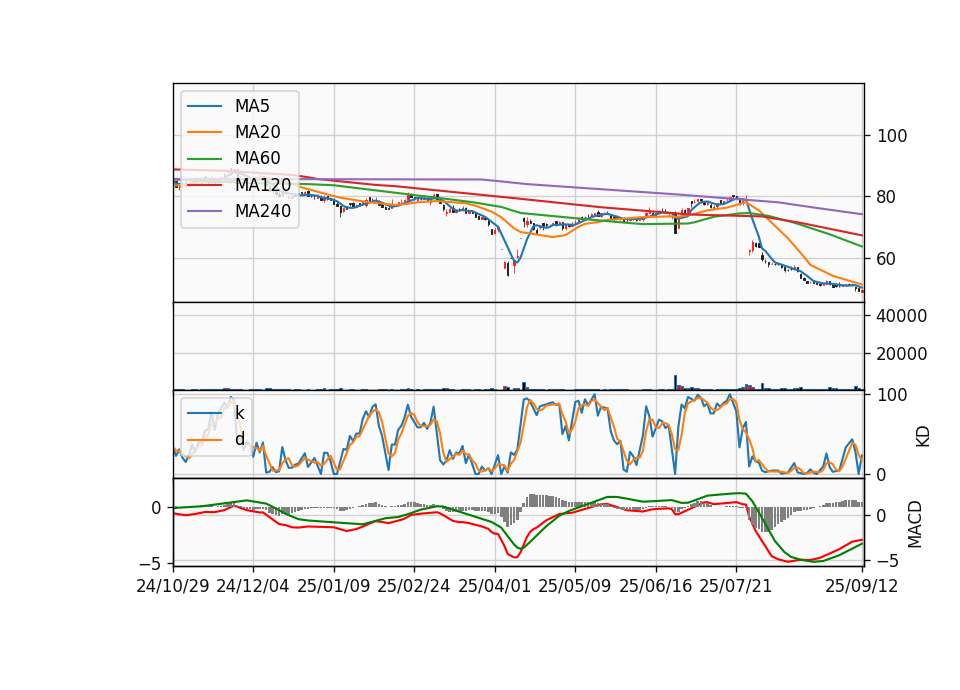Click the blue MA5 legend line sample
960x690 pixels.
point(204,107)
